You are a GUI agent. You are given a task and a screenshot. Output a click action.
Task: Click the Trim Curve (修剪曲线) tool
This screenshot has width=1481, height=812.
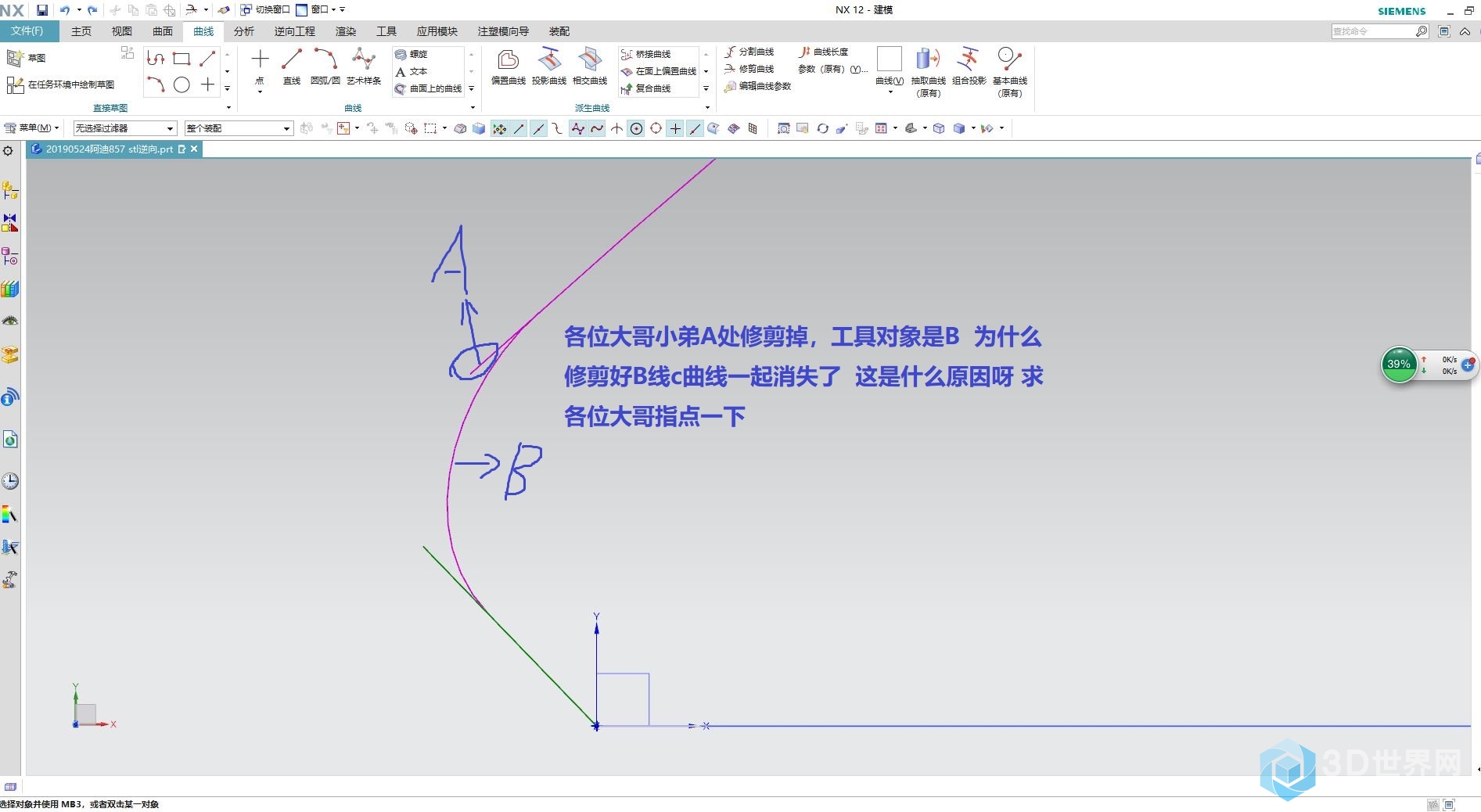click(749, 69)
